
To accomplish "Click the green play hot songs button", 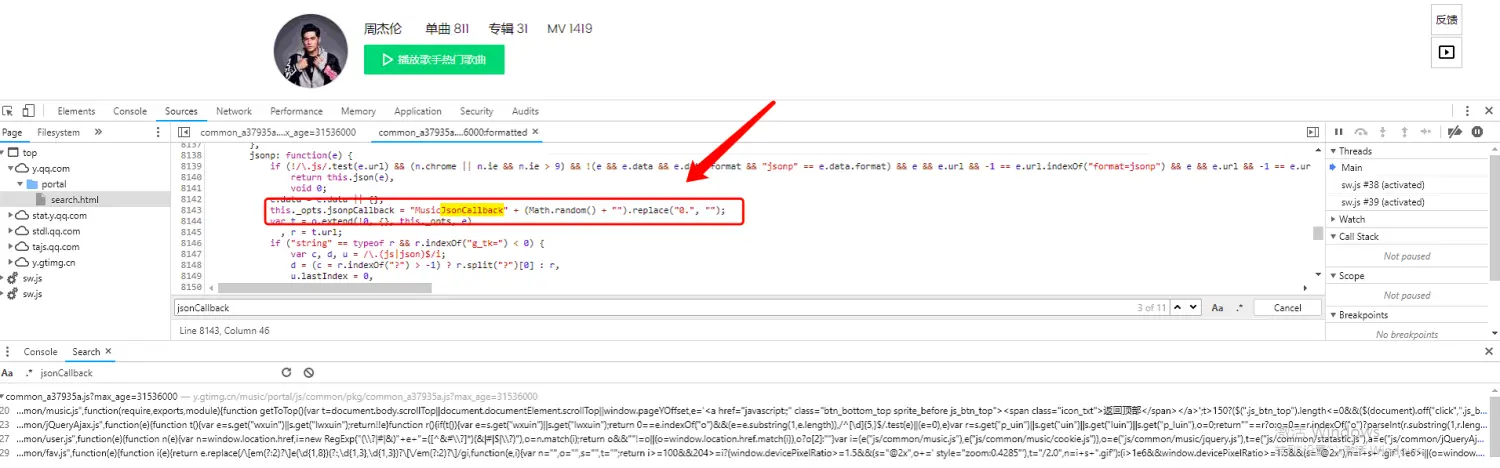I will (434, 59).
